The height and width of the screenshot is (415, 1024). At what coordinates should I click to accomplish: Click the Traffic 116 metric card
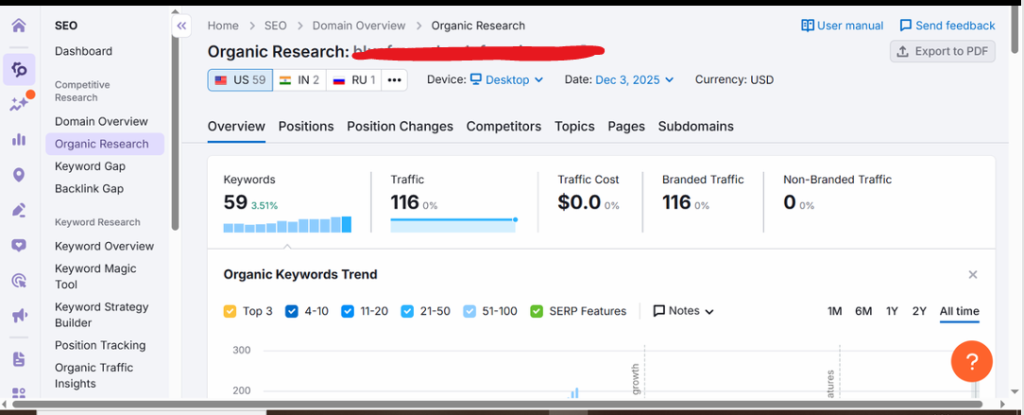click(453, 202)
